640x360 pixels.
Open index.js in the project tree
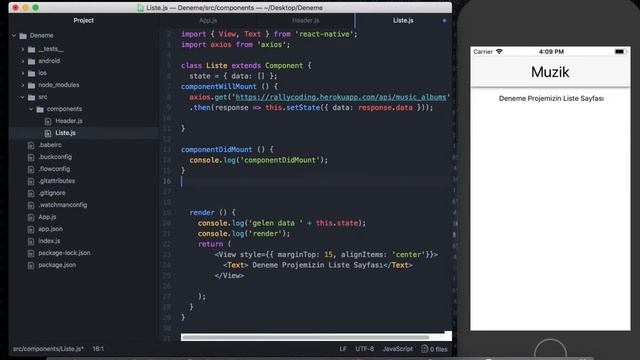click(x=49, y=241)
